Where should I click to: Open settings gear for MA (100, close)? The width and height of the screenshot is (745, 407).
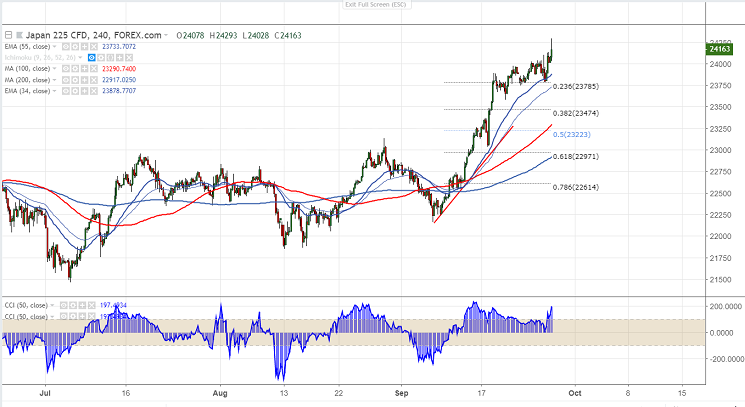pos(75,68)
